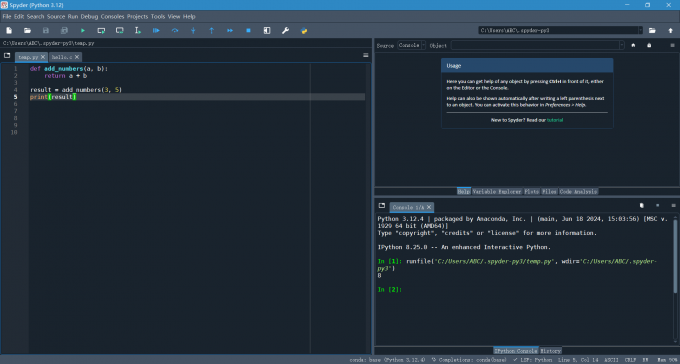This screenshot has height=364, width=680.
Task: Open the Help pane options menu
Action: click(673, 45)
